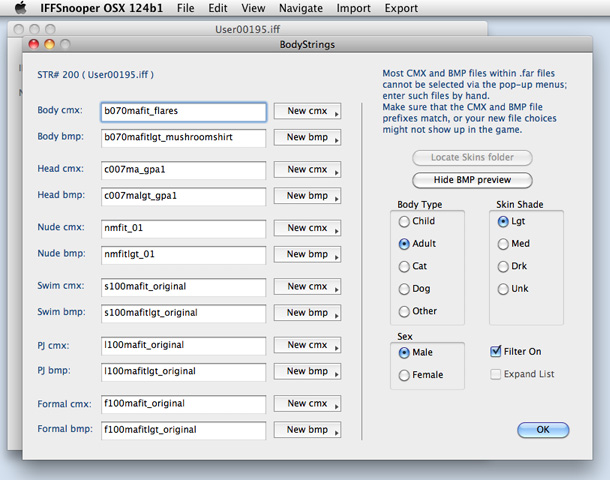Image resolution: width=610 pixels, height=480 pixels.
Task: Click the Body cmx text field
Action: point(183,112)
